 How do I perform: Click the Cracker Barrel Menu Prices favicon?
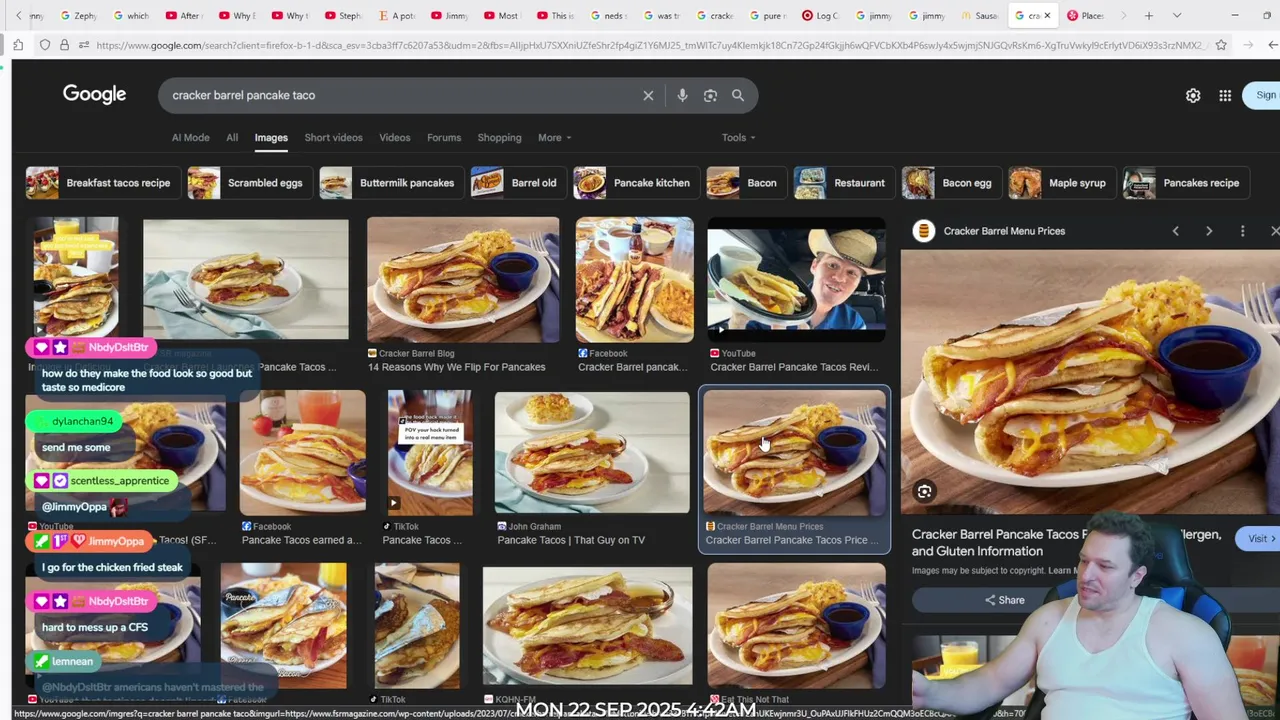924,231
